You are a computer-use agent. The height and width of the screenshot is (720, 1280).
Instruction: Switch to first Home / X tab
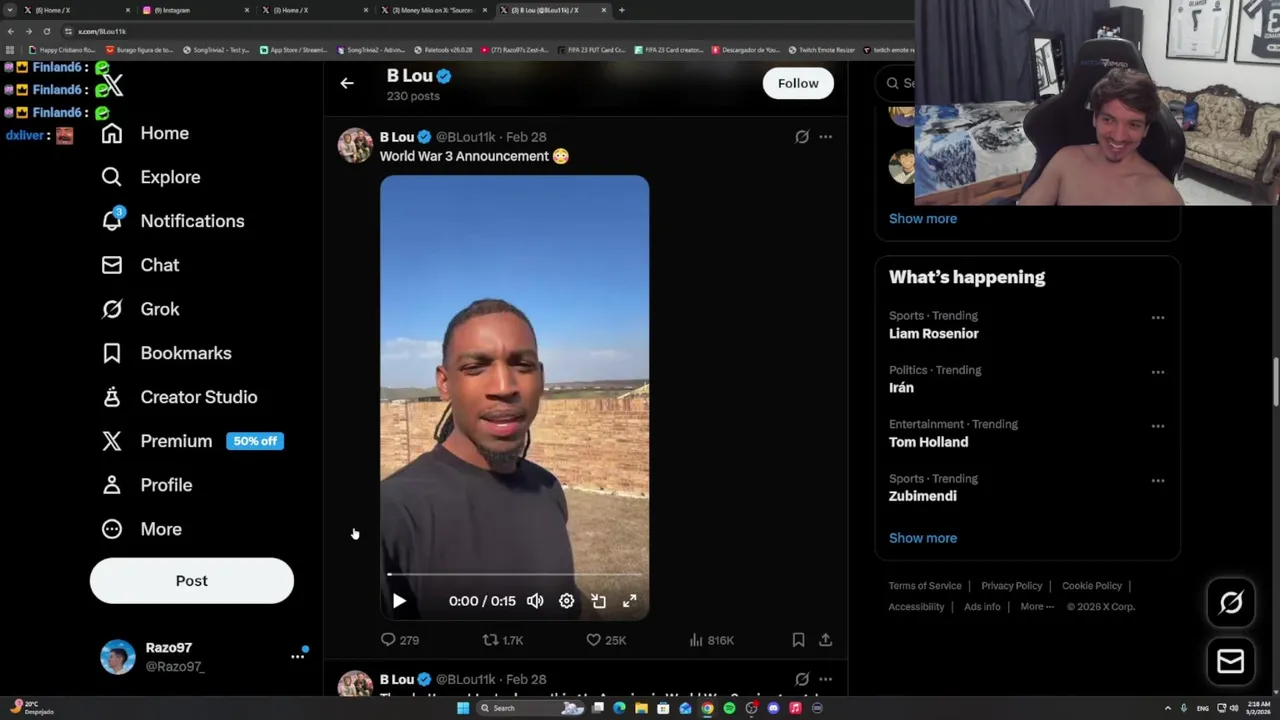[x=76, y=10]
